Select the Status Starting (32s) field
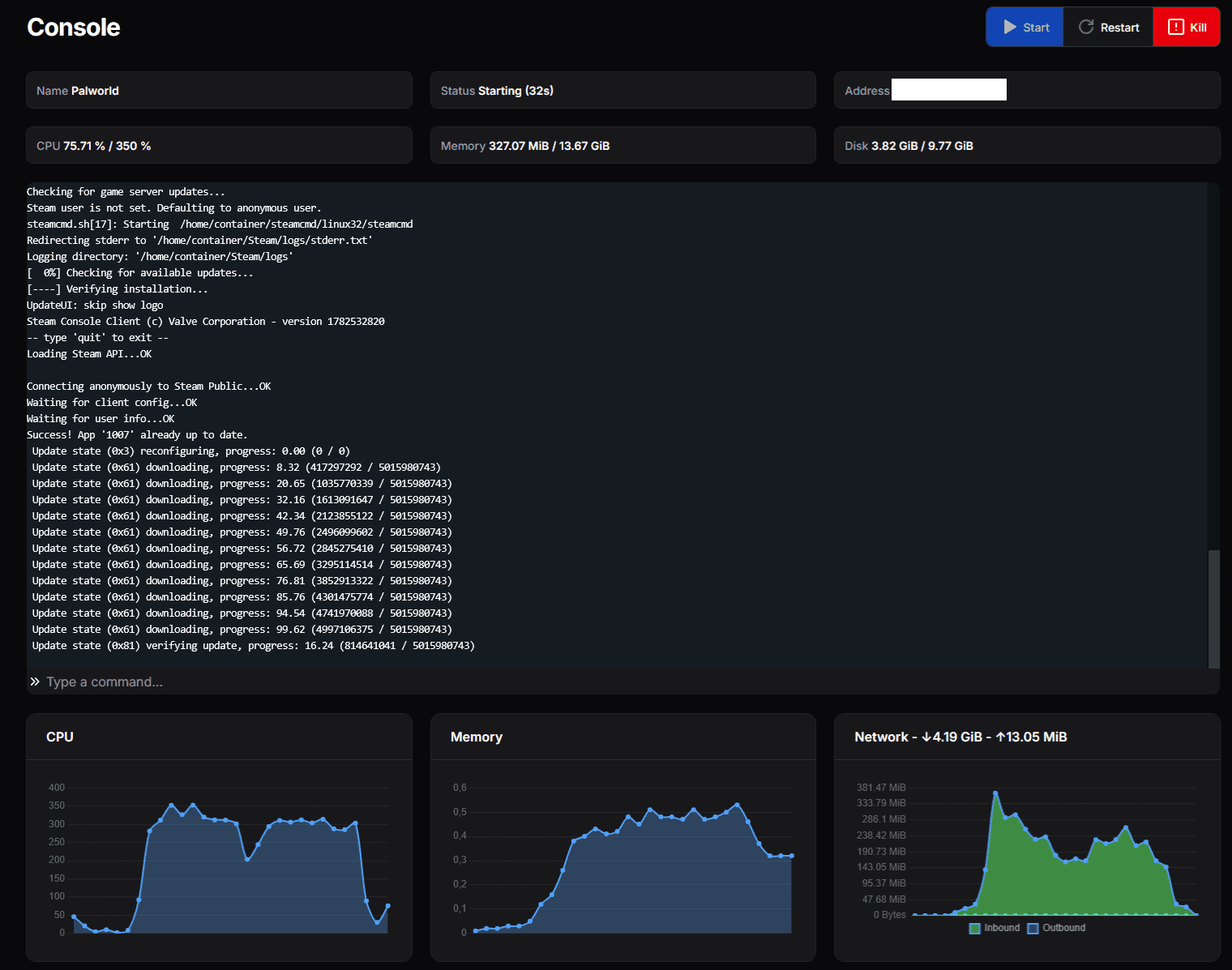 tap(622, 90)
